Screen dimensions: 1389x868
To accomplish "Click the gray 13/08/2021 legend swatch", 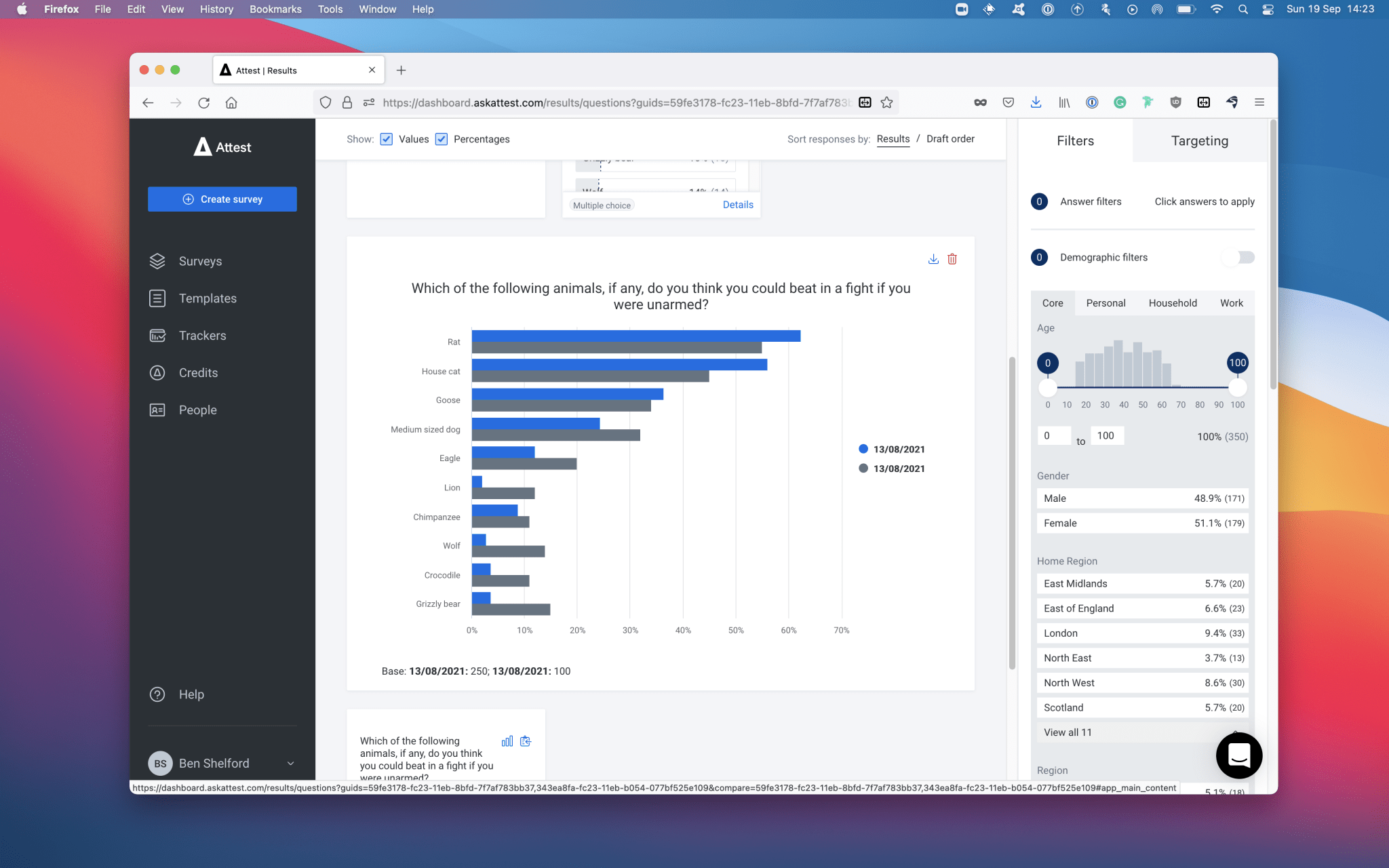I will (863, 468).
